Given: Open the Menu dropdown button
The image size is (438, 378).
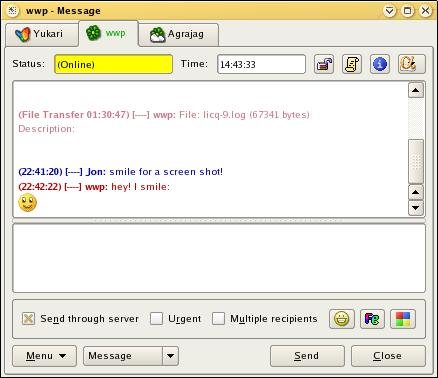Looking at the screenshot, I should (45, 356).
